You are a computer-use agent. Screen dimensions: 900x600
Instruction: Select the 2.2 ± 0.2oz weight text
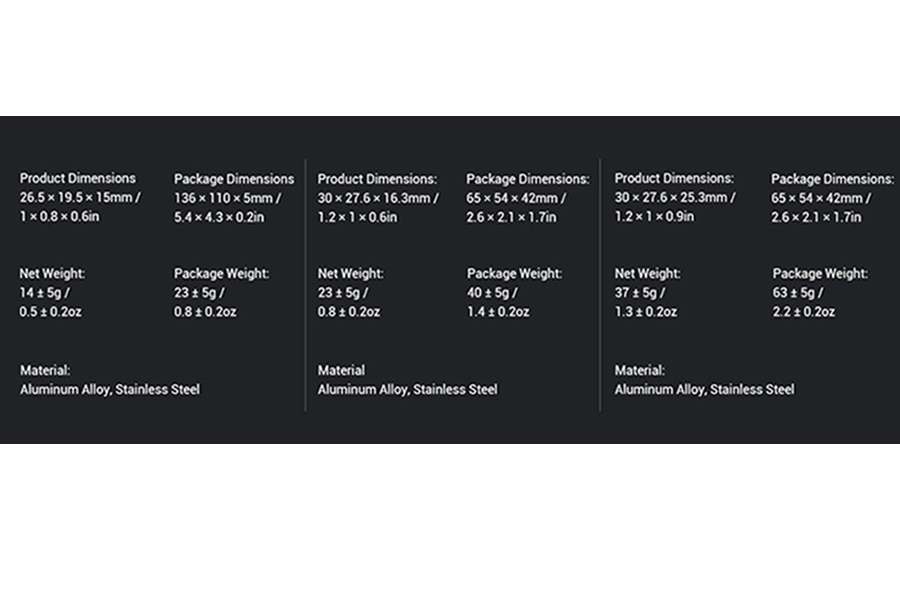(803, 312)
